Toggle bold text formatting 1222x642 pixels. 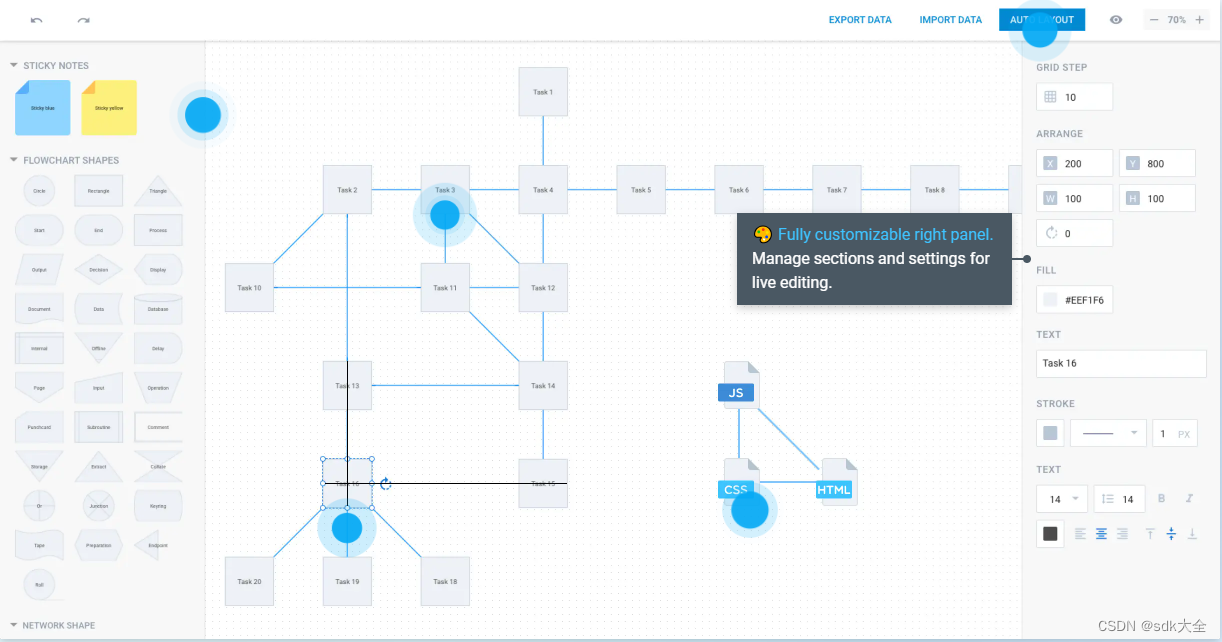coord(1160,498)
